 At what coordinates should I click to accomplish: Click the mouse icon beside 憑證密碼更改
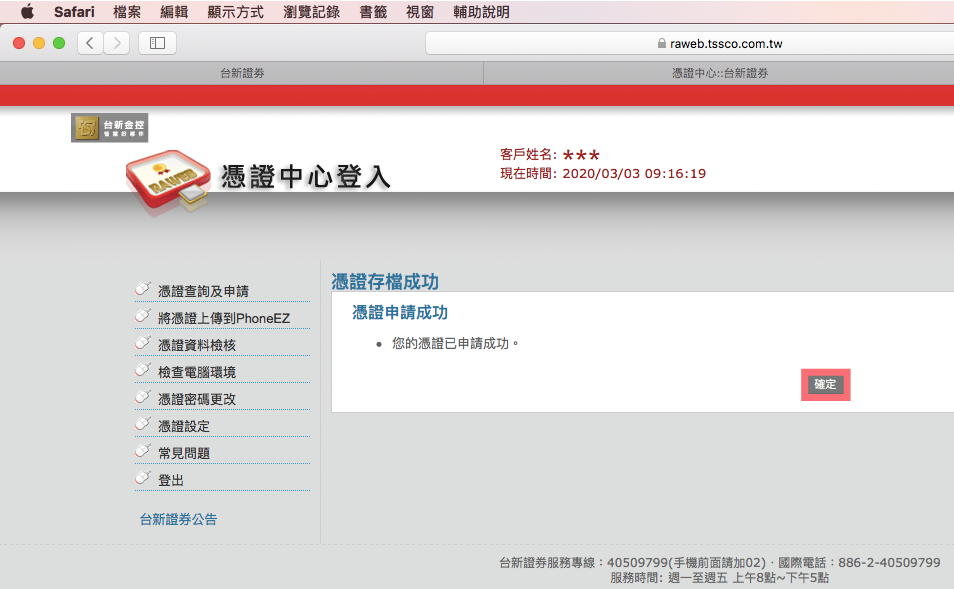coord(143,397)
